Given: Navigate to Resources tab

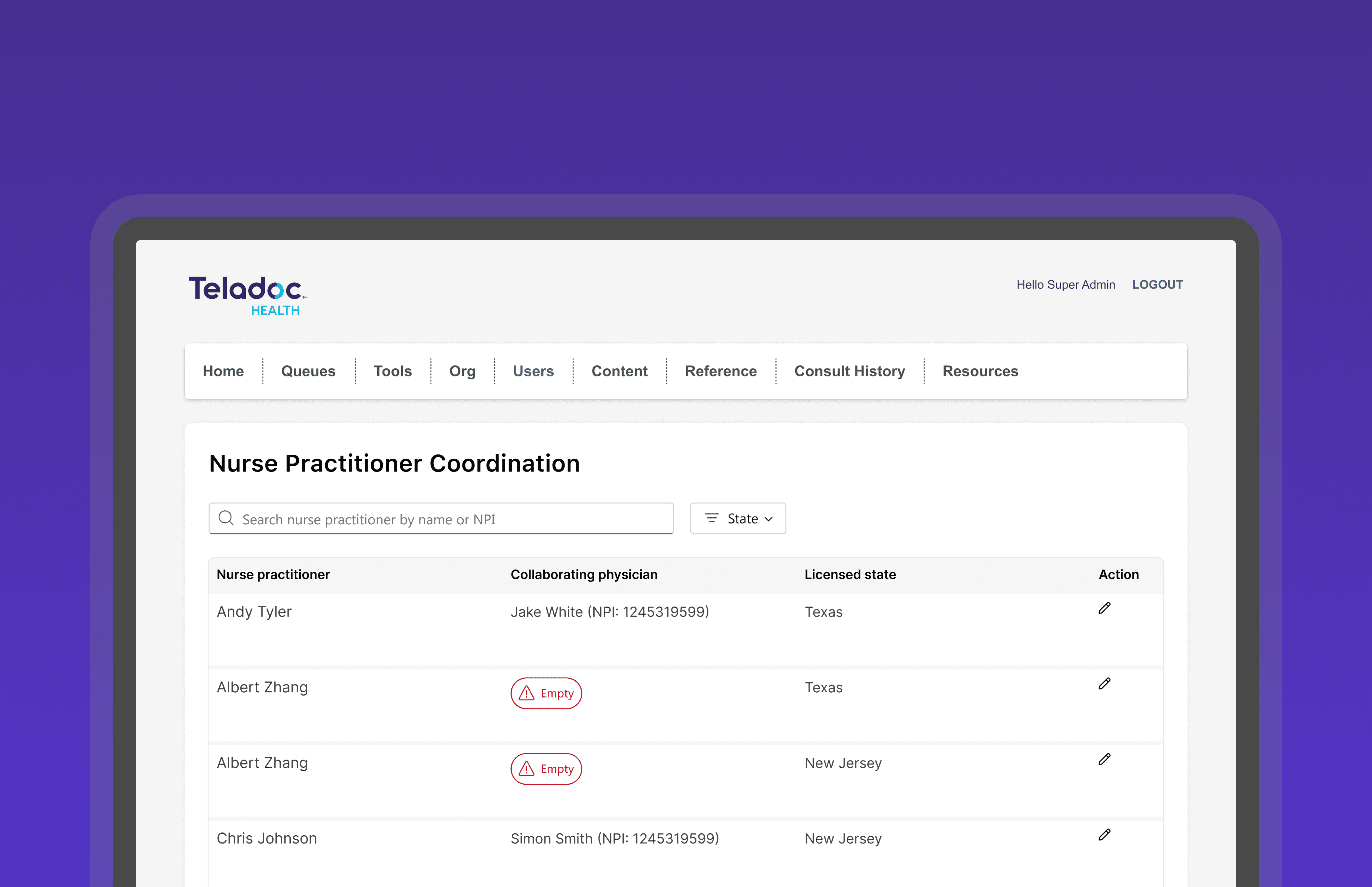Looking at the screenshot, I should coord(980,371).
